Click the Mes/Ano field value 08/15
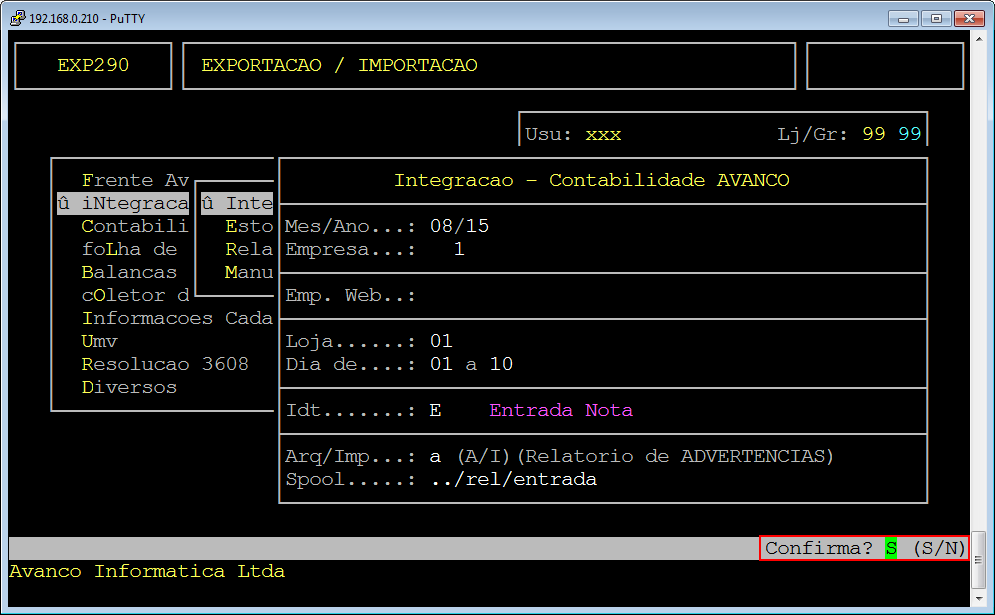Screen dimensions: 995x615 459,226
